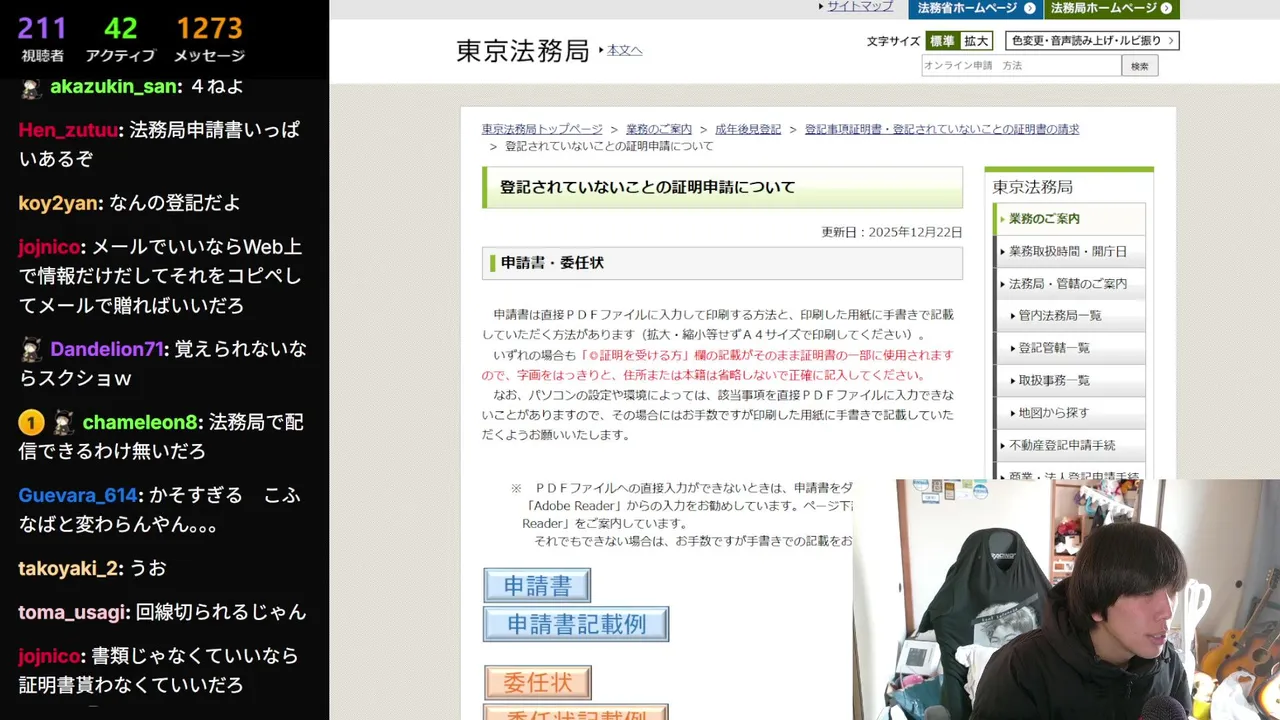Click the 42 アクティブ count
The height and width of the screenshot is (720, 1280).
120,37
